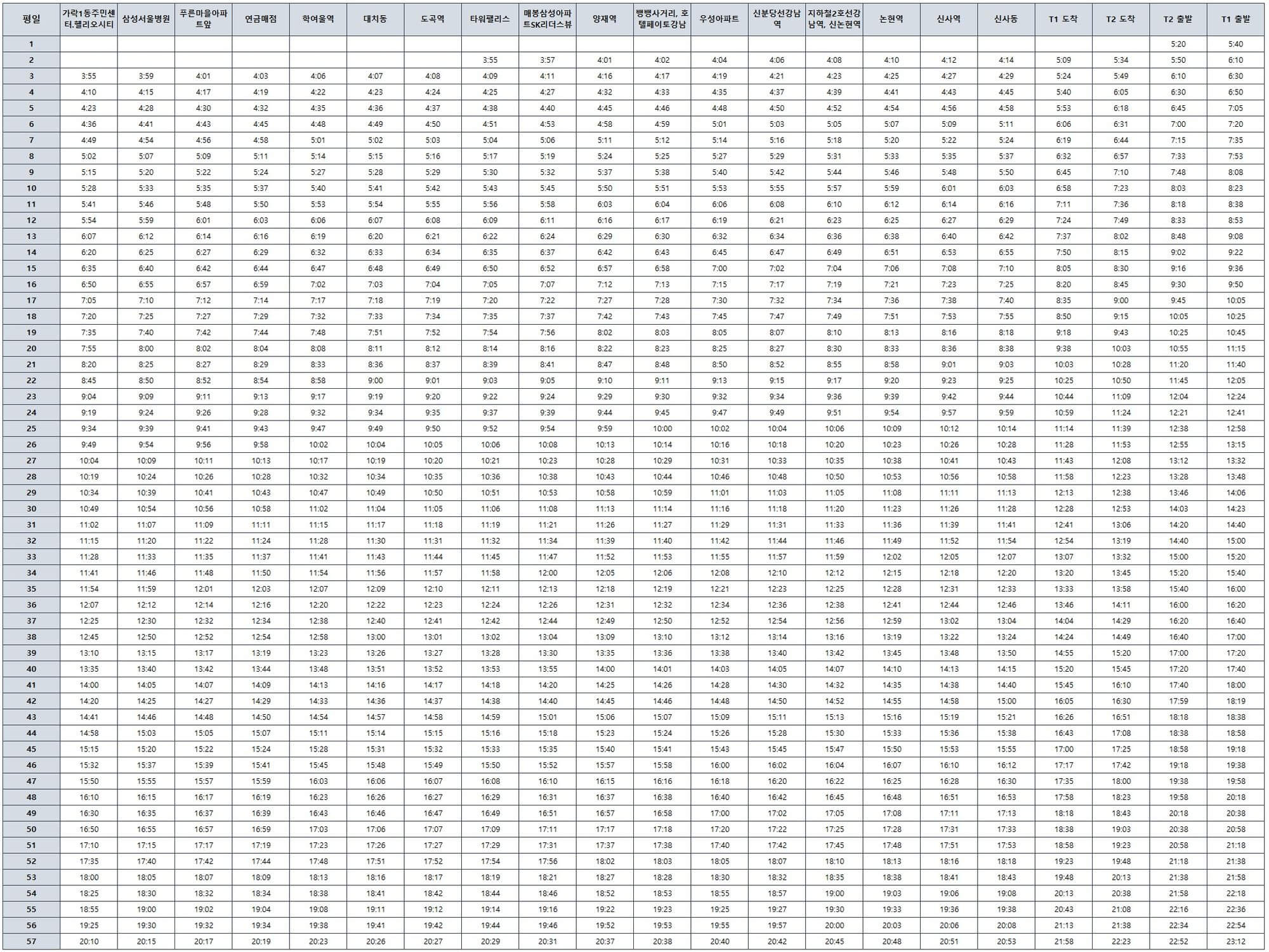The height and width of the screenshot is (952, 1269).
Task: Click the T1 출발 column header
Action: coord(1235,19)
